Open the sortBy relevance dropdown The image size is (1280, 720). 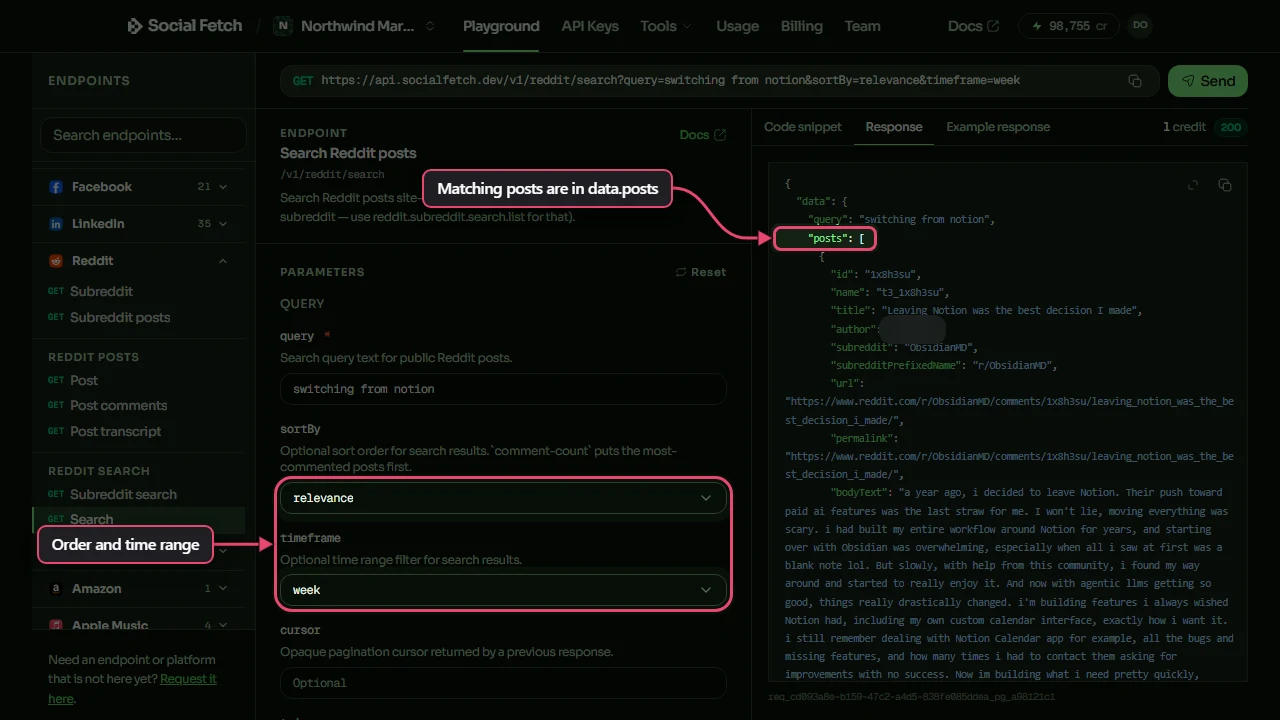pos(503,498)
